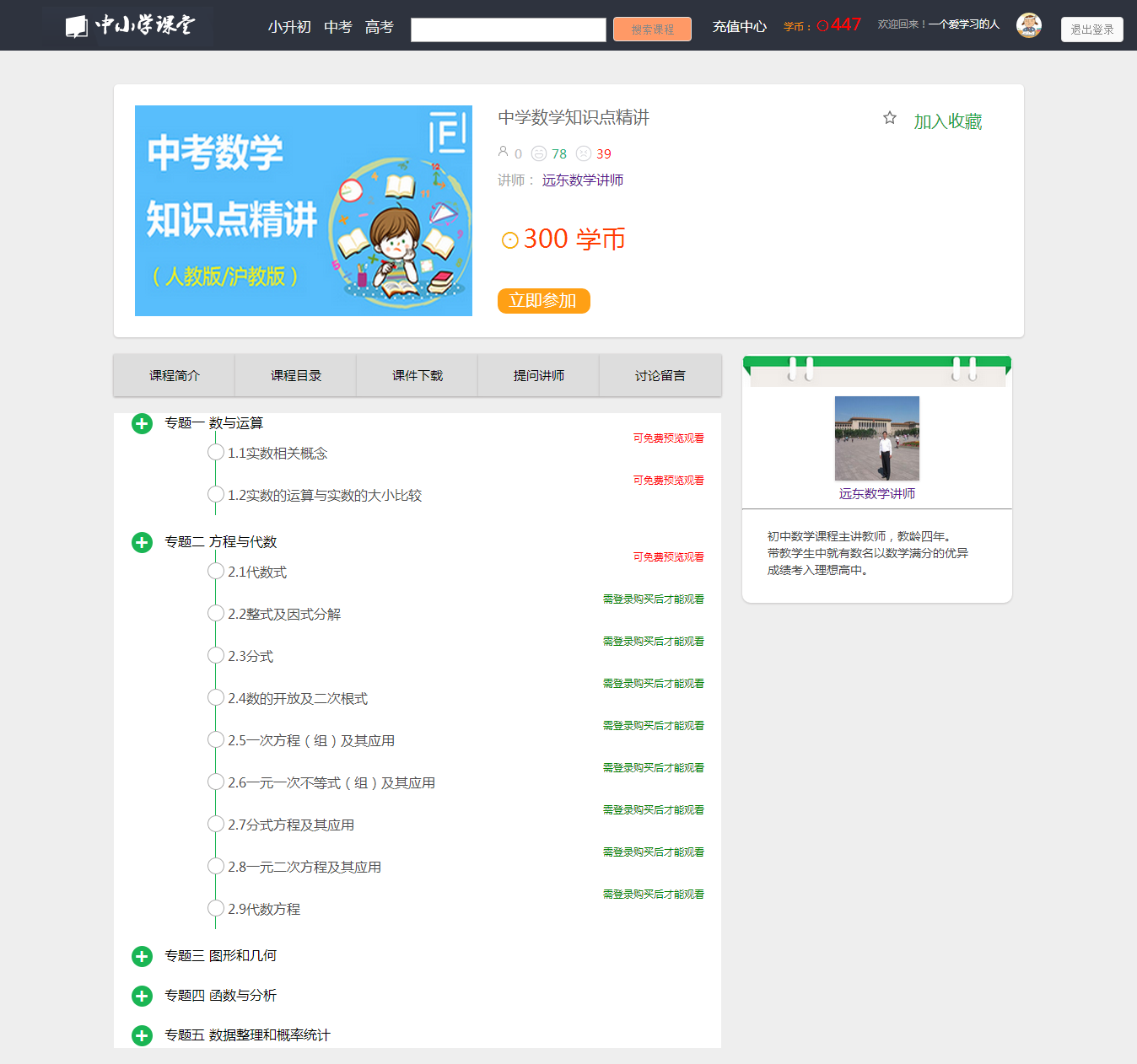1137x1064 pixels.
Task: Click the smiley face rating icon
Action: (539, 153)
